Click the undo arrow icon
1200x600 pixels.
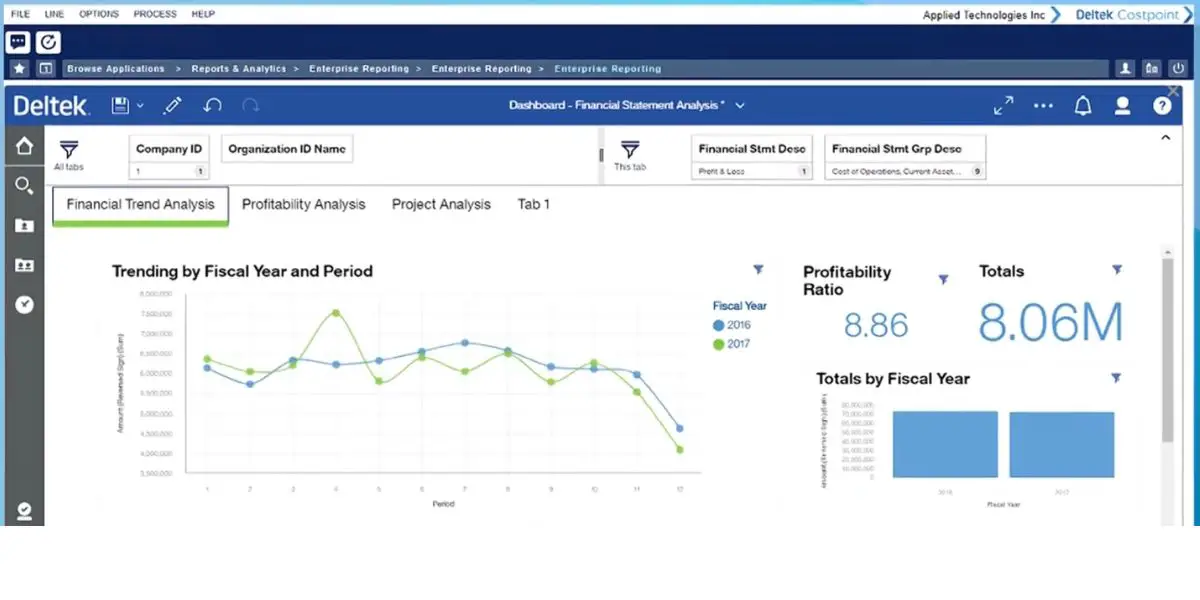click(212, 105)
